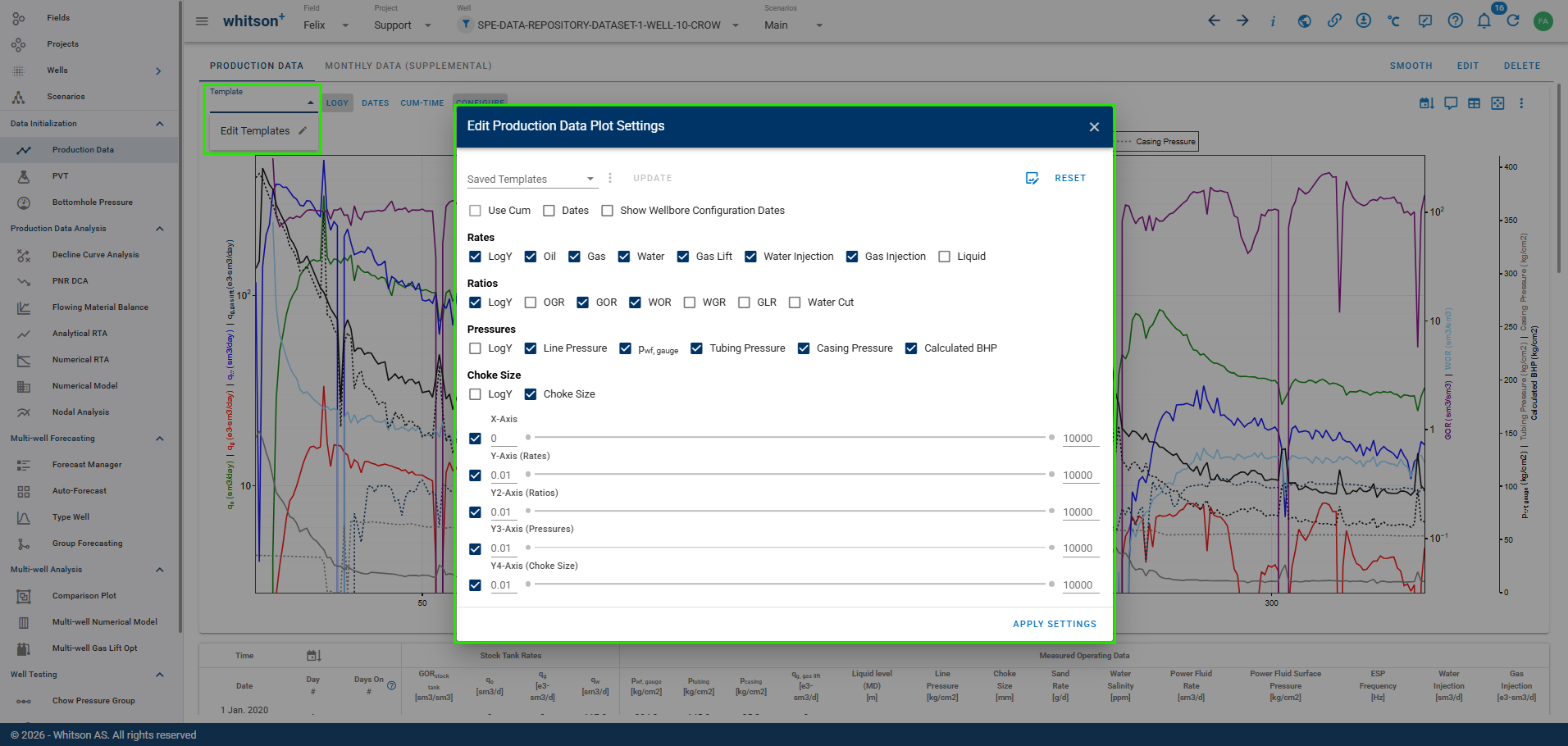Image resolution: width=1568 pixels, height=746 pixels.
Task: Click the DELETE button
Action: pos(1522,66)
